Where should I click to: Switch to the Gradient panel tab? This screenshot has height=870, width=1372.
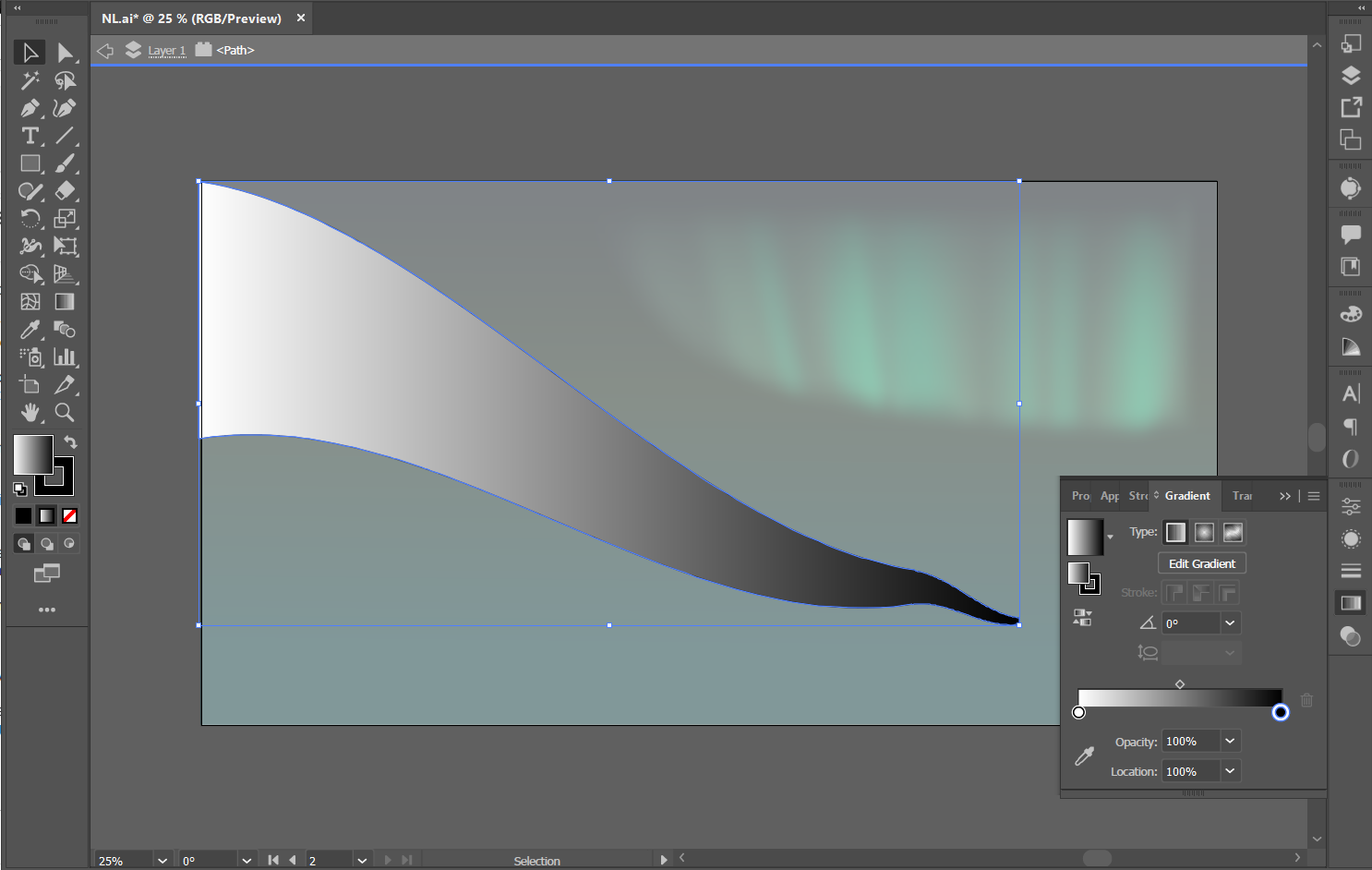1187,496
